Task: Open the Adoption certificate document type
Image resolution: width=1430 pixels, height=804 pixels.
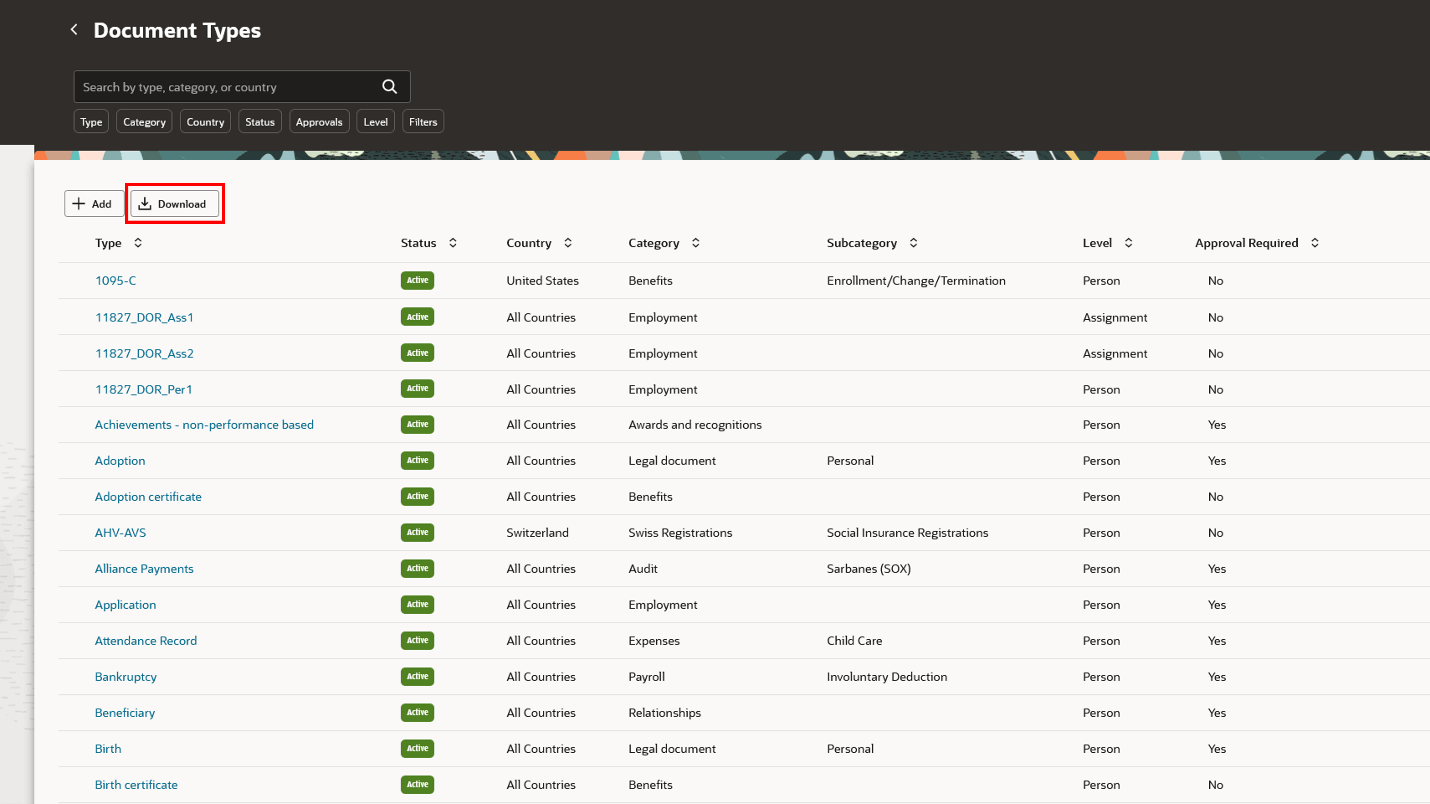Action: [x=148, y=497]
